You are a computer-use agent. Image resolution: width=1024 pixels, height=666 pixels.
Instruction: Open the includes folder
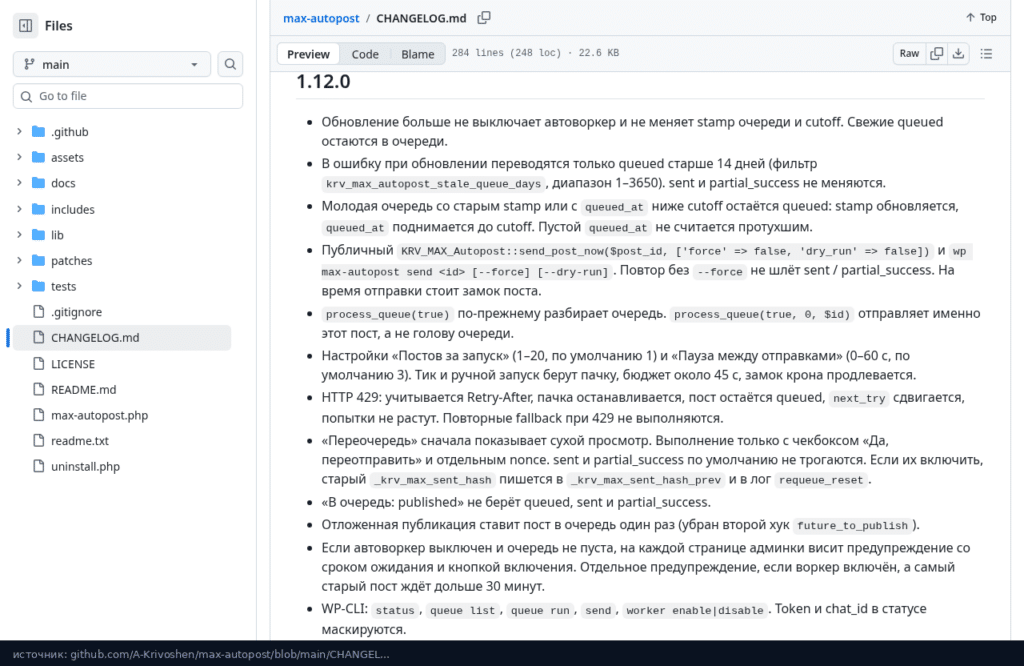(x=72, y=209)
